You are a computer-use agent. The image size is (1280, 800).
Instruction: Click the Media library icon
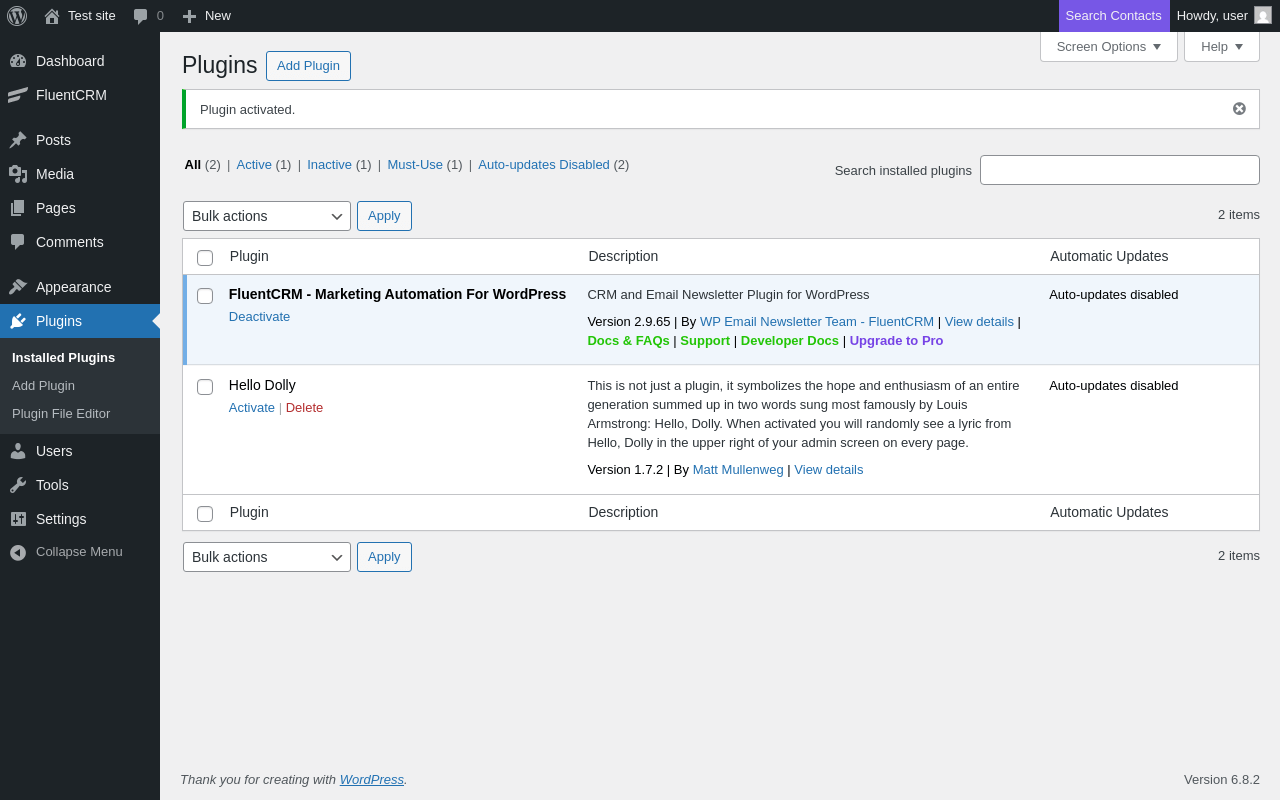(18, 174)
